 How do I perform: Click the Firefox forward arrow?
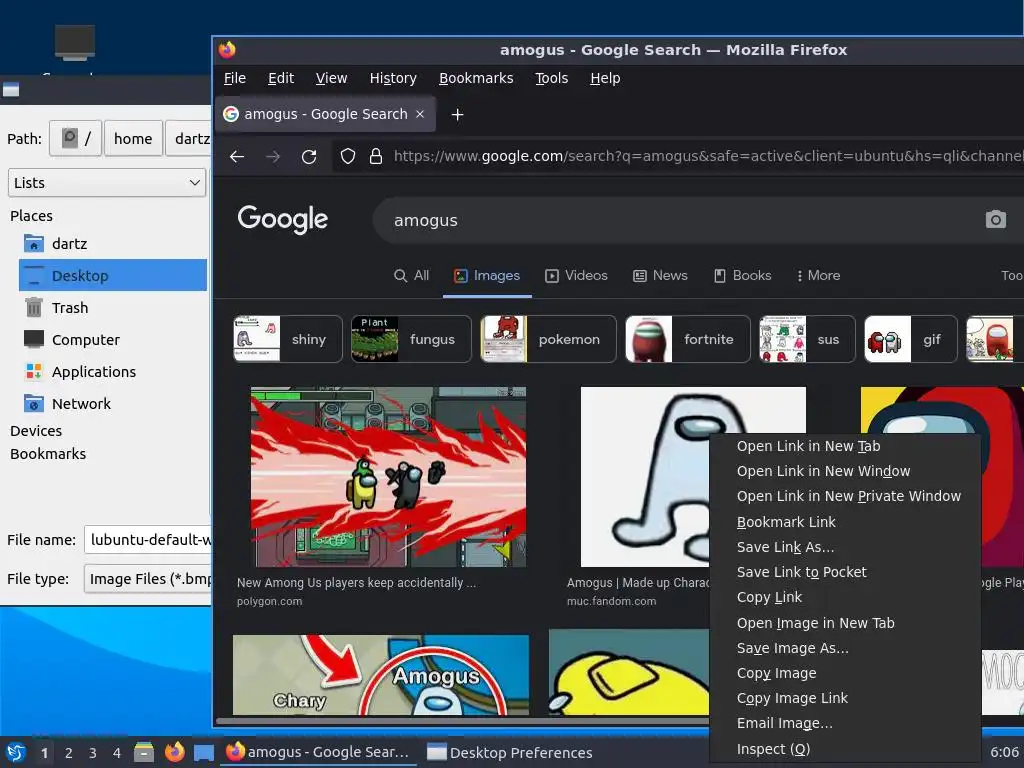[273, 156]
